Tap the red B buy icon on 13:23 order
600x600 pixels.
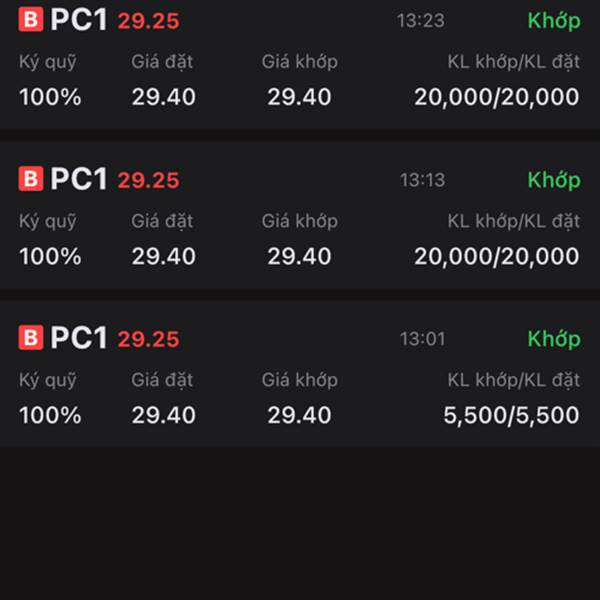(31, 19)
